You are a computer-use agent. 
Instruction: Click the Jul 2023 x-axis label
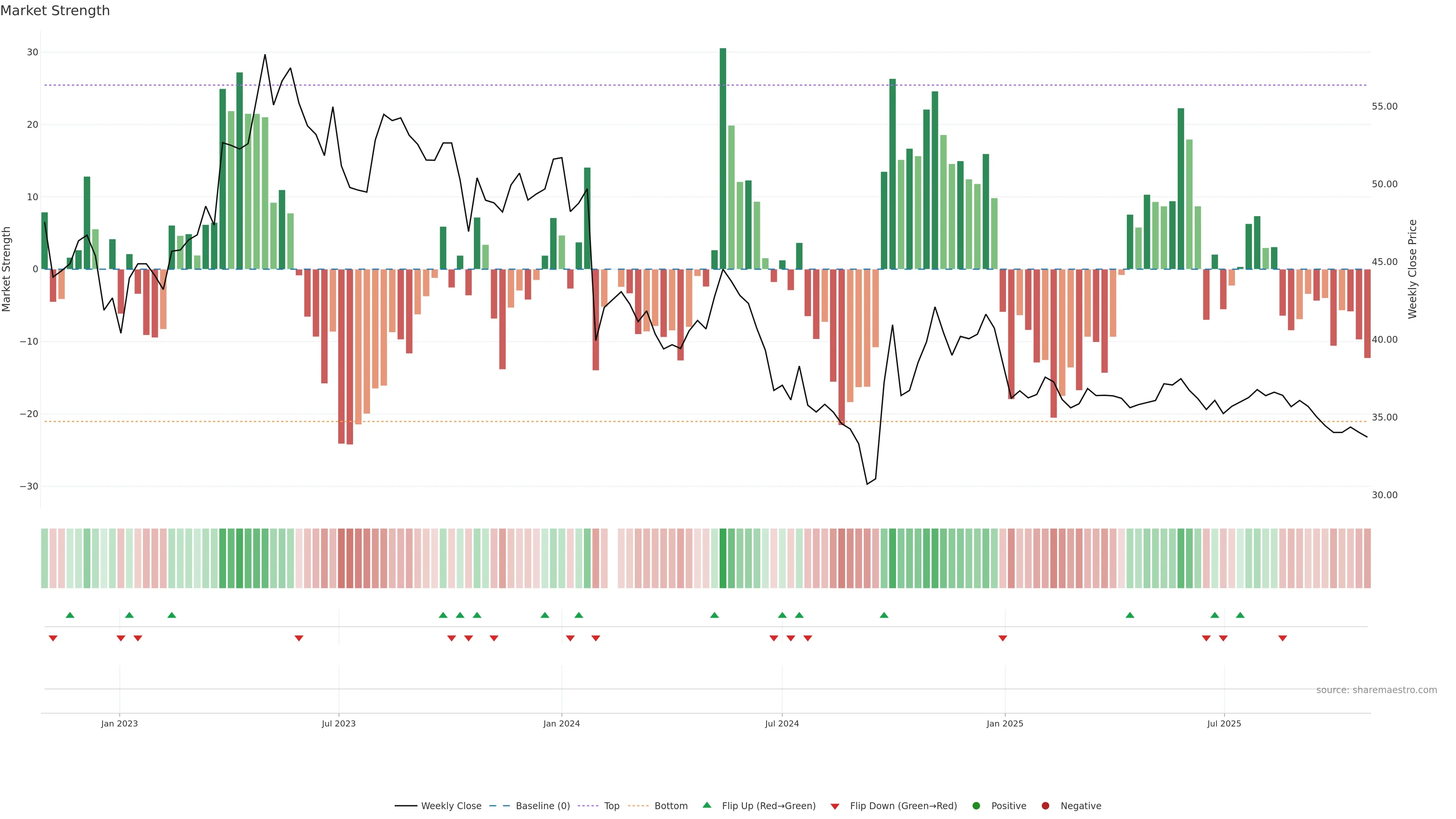[339, 723]
